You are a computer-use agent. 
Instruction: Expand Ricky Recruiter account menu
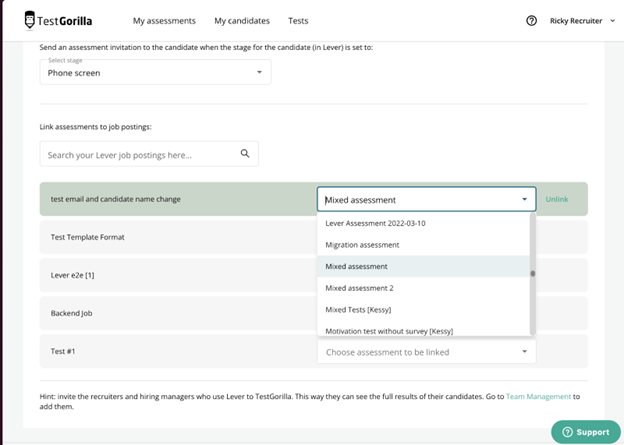point(582,21)
